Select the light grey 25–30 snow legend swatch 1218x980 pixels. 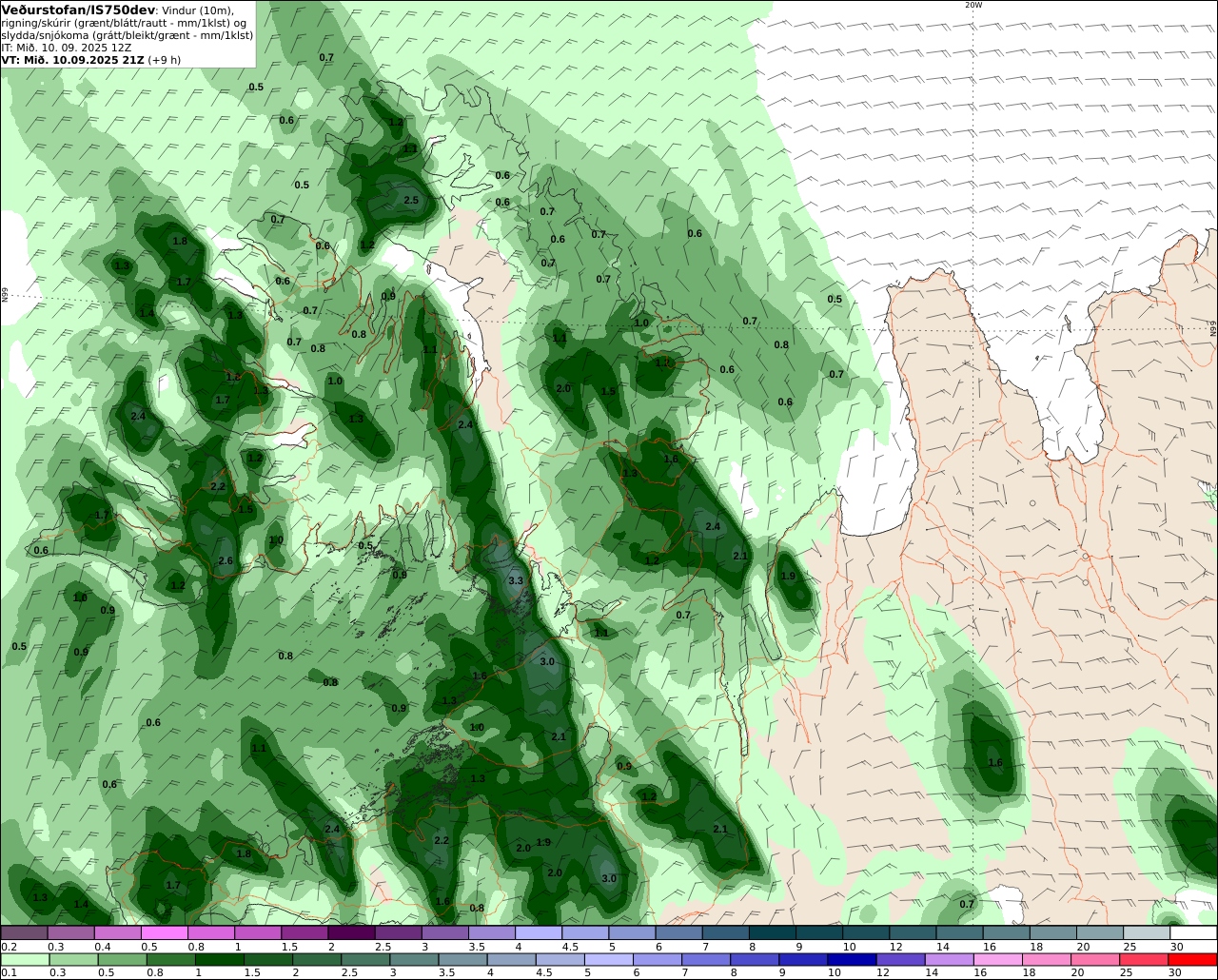tap(1147, 932)
